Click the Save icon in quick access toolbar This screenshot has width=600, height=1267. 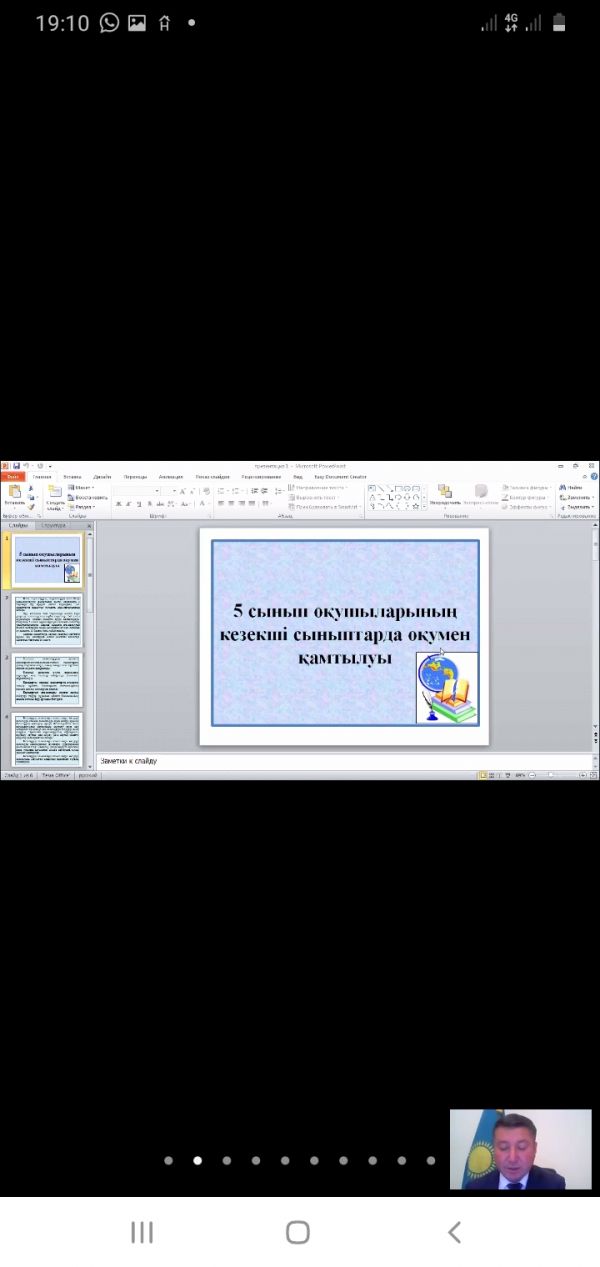click(17, 466)
